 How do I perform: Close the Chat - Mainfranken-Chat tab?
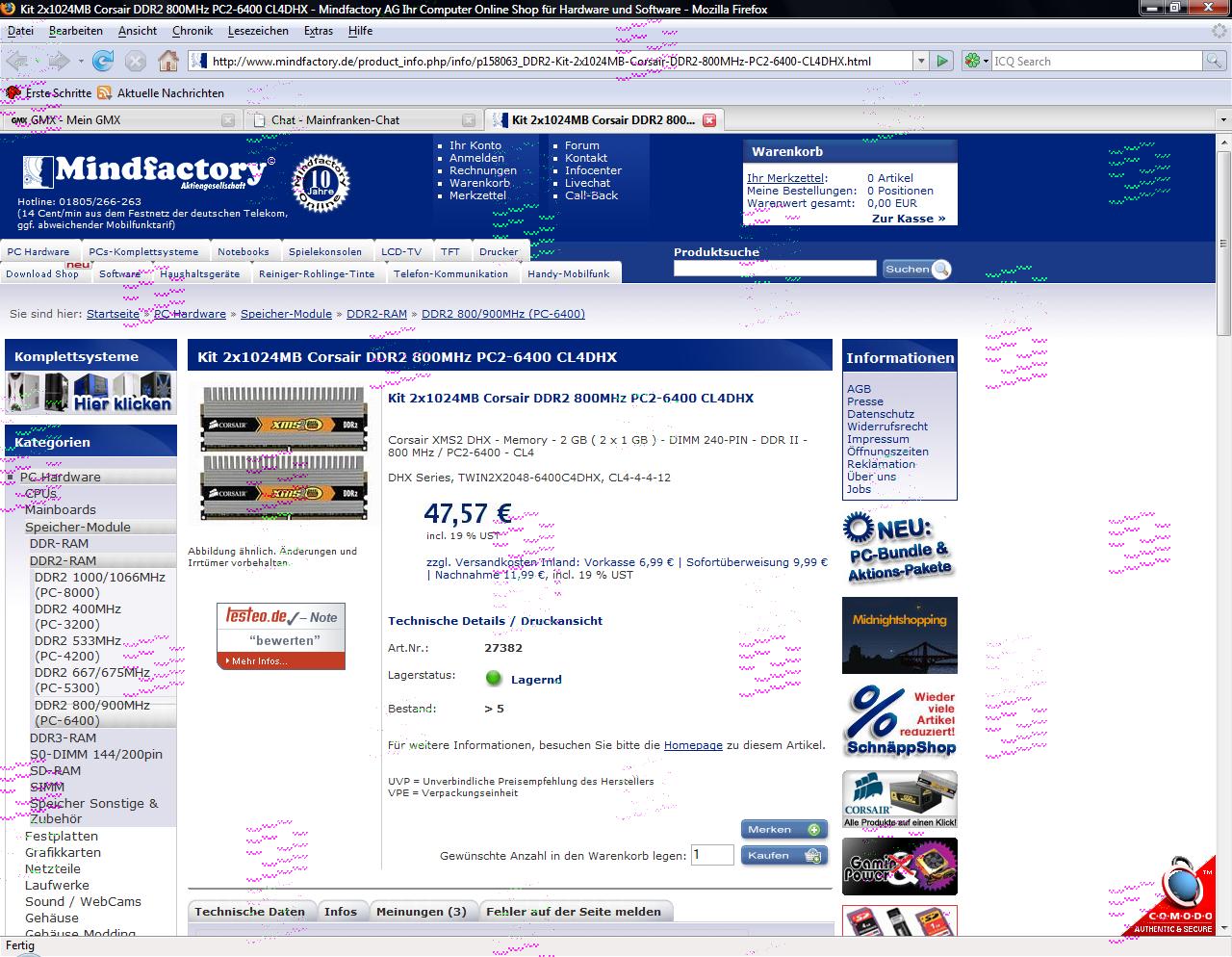pos(469,120)
